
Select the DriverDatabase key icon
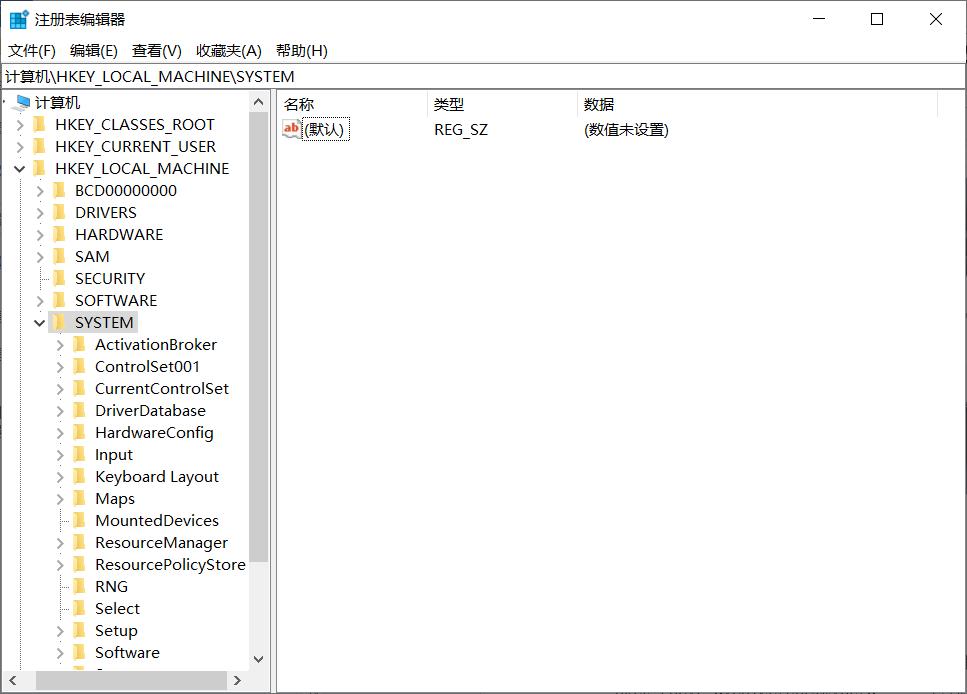pos(81,410)
